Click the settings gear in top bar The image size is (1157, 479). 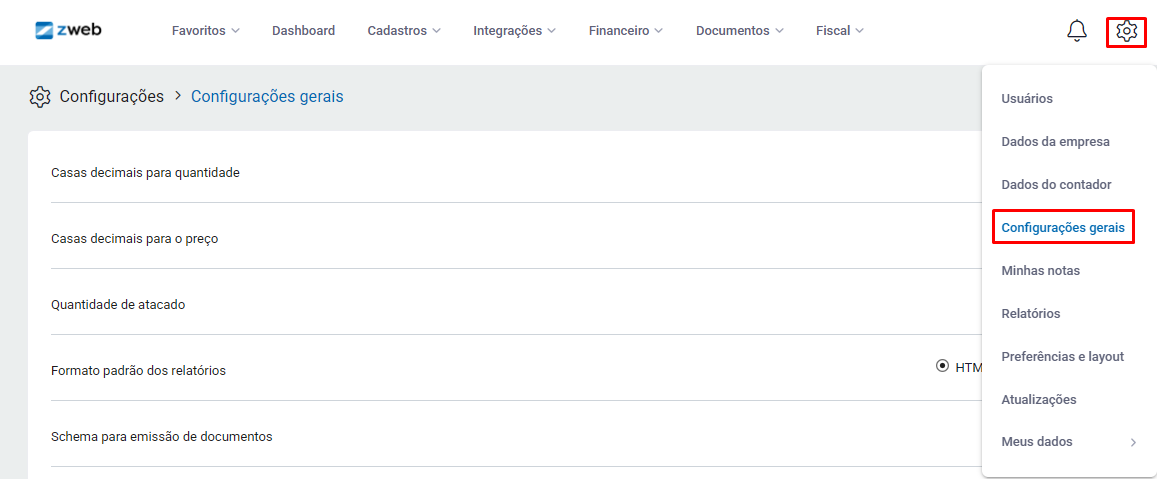tap(1126, 32)
